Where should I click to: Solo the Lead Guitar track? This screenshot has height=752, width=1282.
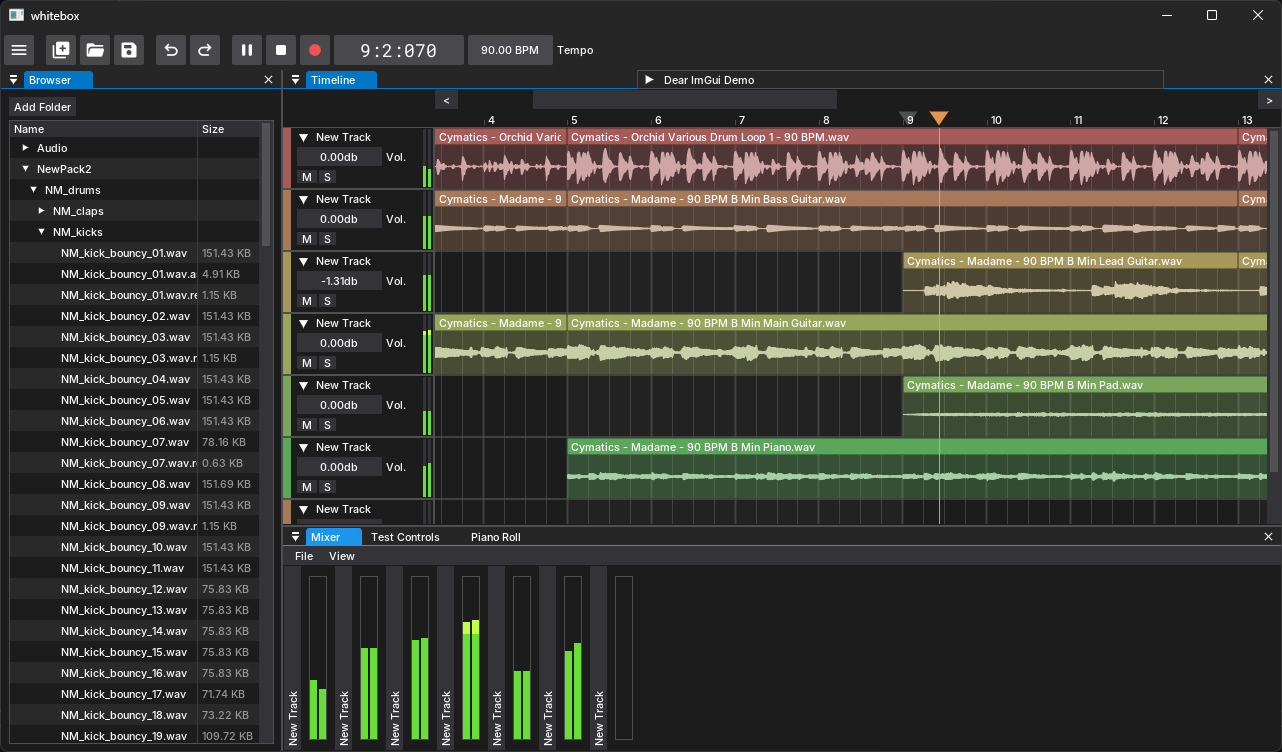pos(327,301)
